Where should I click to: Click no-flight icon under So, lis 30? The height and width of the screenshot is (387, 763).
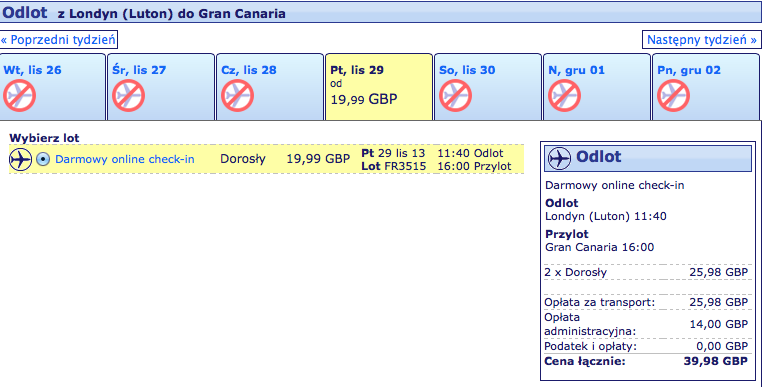(455, 96)
